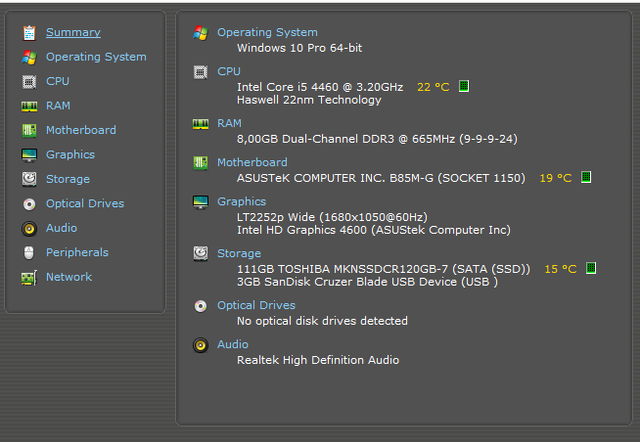Click the Storage hard drive icon in sidebar
This screenshot has height=442, width=640.
click(29, 179)
